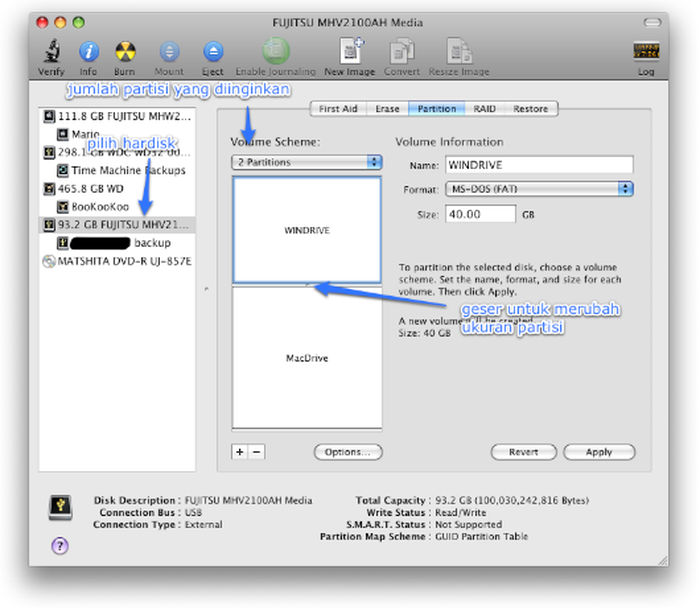
Task: Click the sidebar splitter handle dot
Action: tap(206, 289)
